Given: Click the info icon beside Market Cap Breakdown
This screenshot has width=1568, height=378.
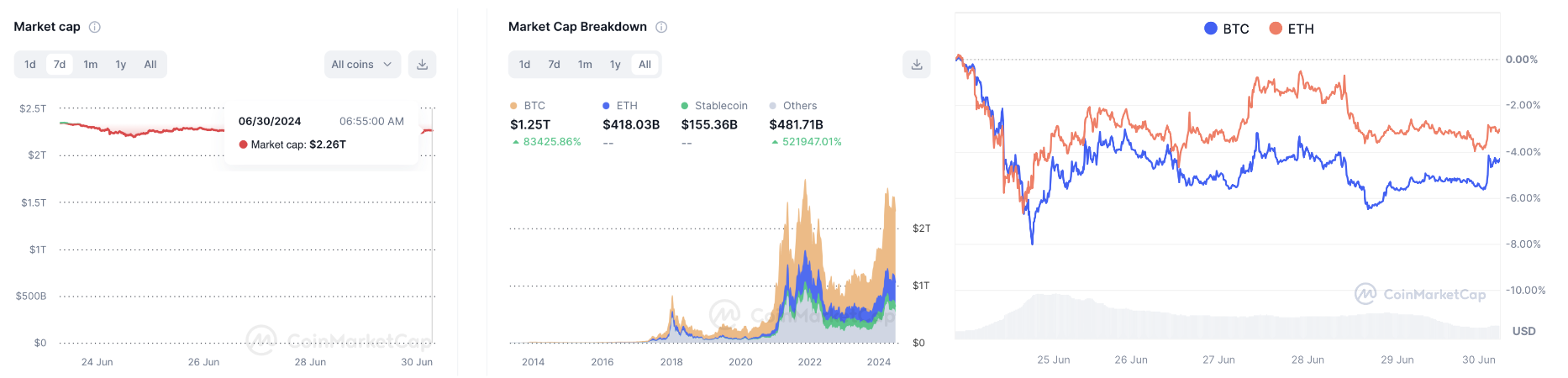Looking at the screenshot, I should click(x=661, y=27).
